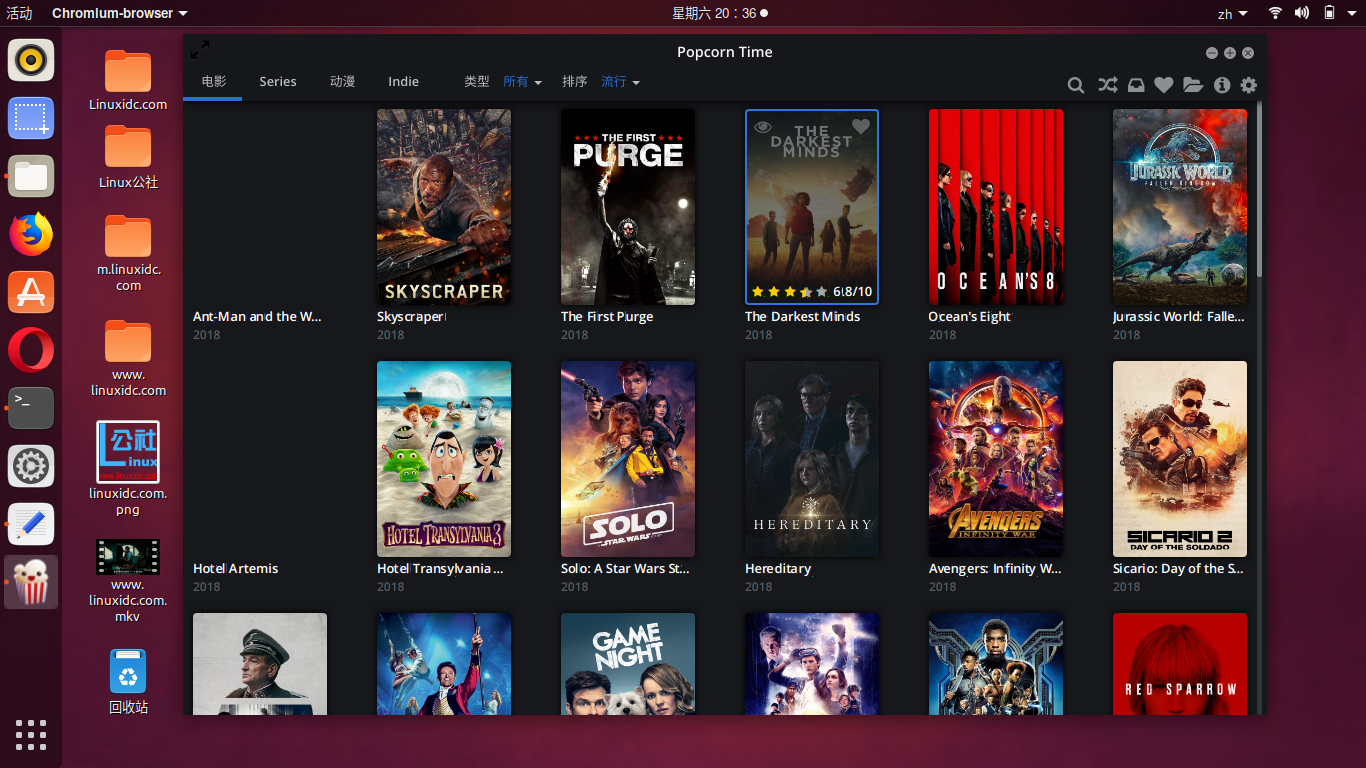1366x768 pixels.
Task: Open the Sicario 2 poster
Action: tap(1180, 459)
